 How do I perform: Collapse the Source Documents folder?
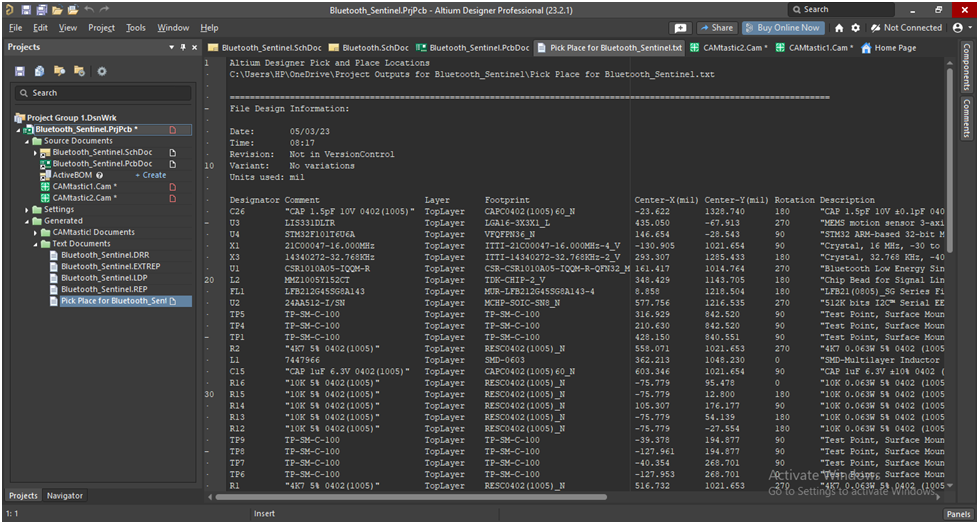click(25, 141)
